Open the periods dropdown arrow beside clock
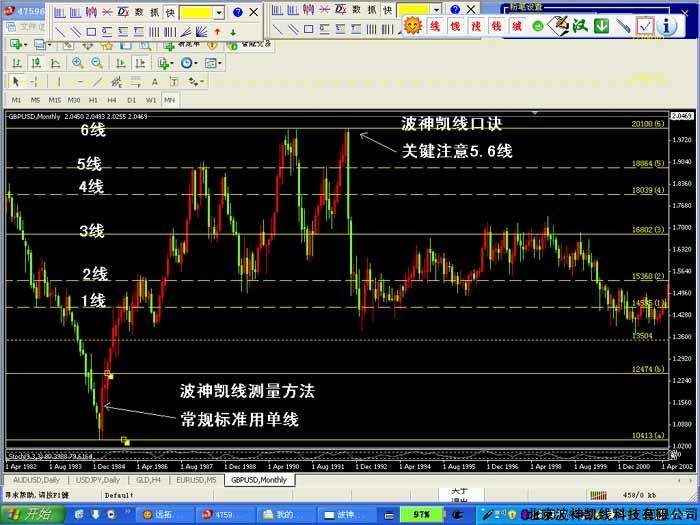Image resolution: width=700 pixels, height=525 pixels. (x=196, y=63)
